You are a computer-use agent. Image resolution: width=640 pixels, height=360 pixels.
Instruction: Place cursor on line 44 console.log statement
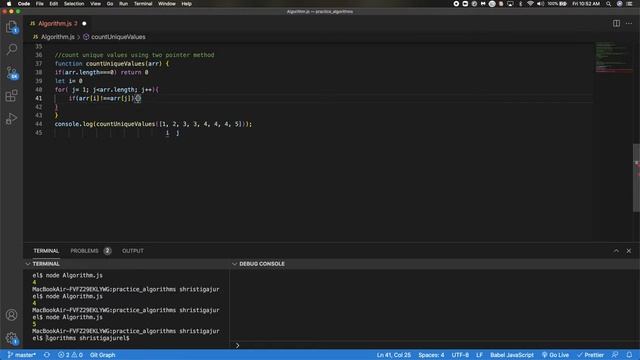pyautogui.click(x=153, y=124)
